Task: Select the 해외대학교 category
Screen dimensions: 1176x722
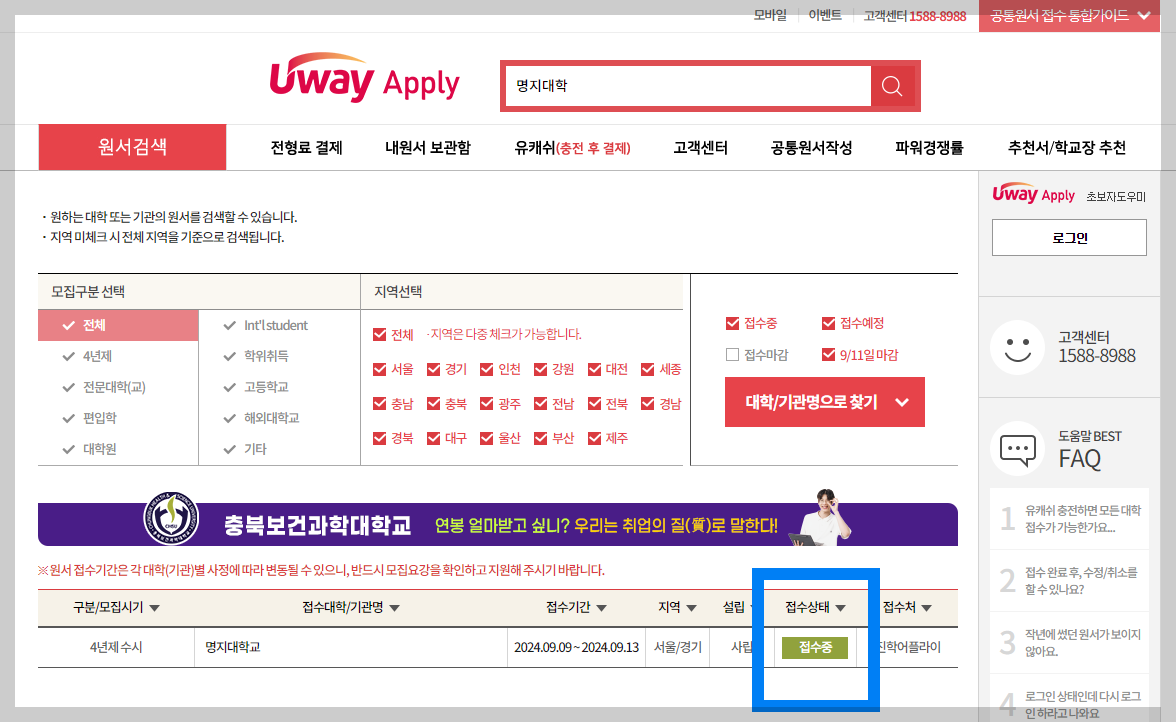Action: pos(261,418)
